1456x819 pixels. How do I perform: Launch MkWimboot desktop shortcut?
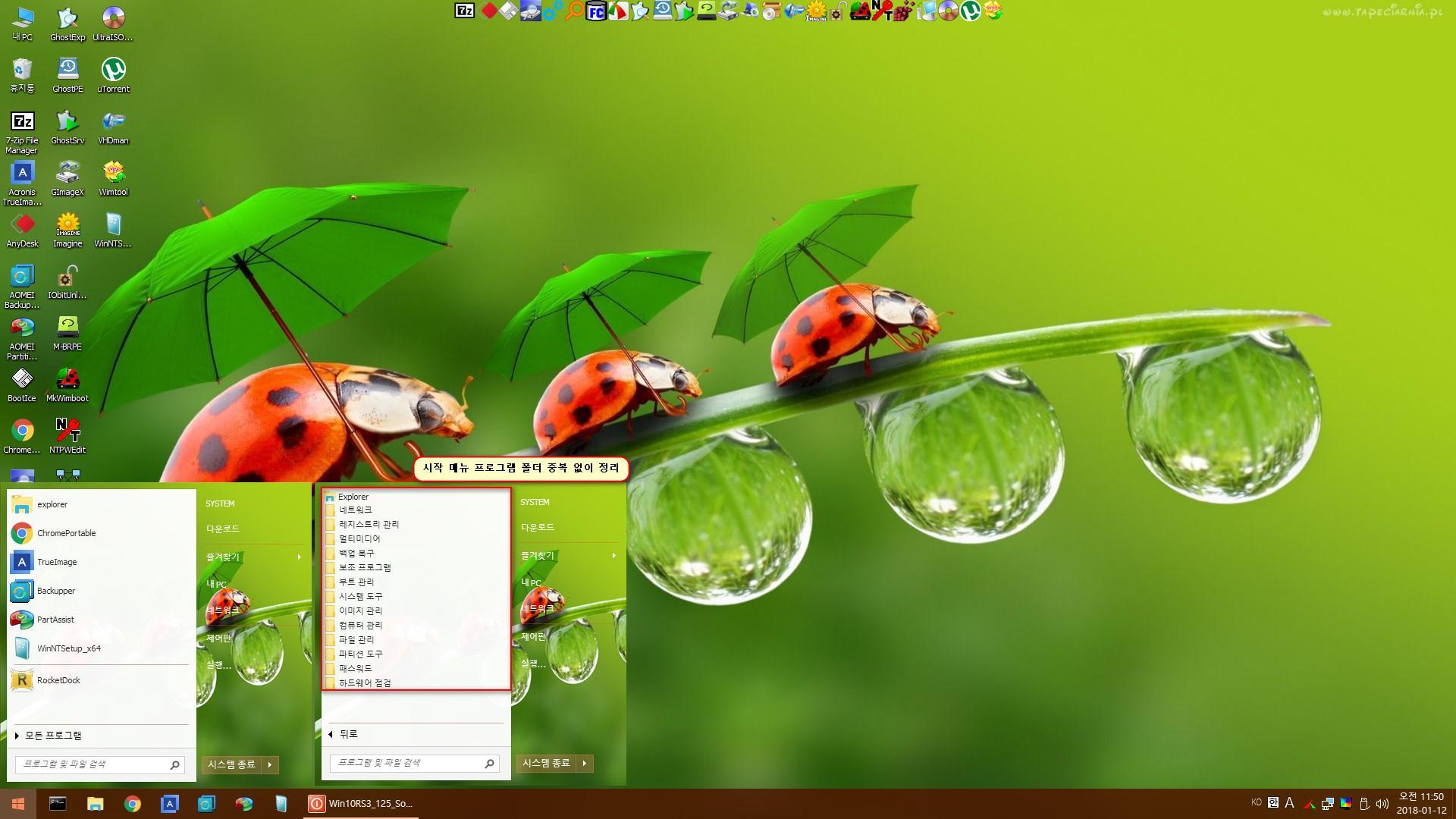click(67, 385)
